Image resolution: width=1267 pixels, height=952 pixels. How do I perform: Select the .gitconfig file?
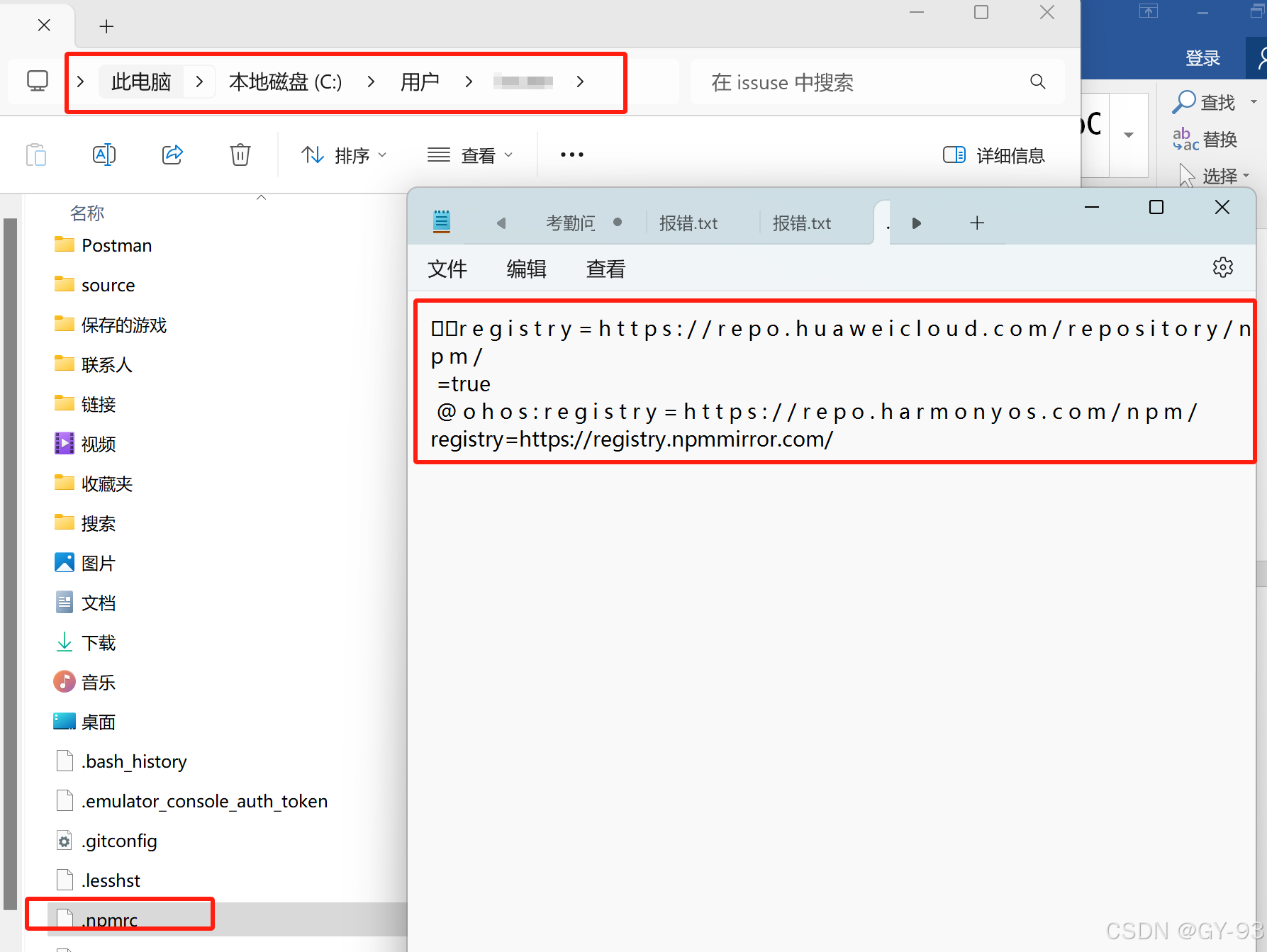pyautogui.click(x=106, y=841)
